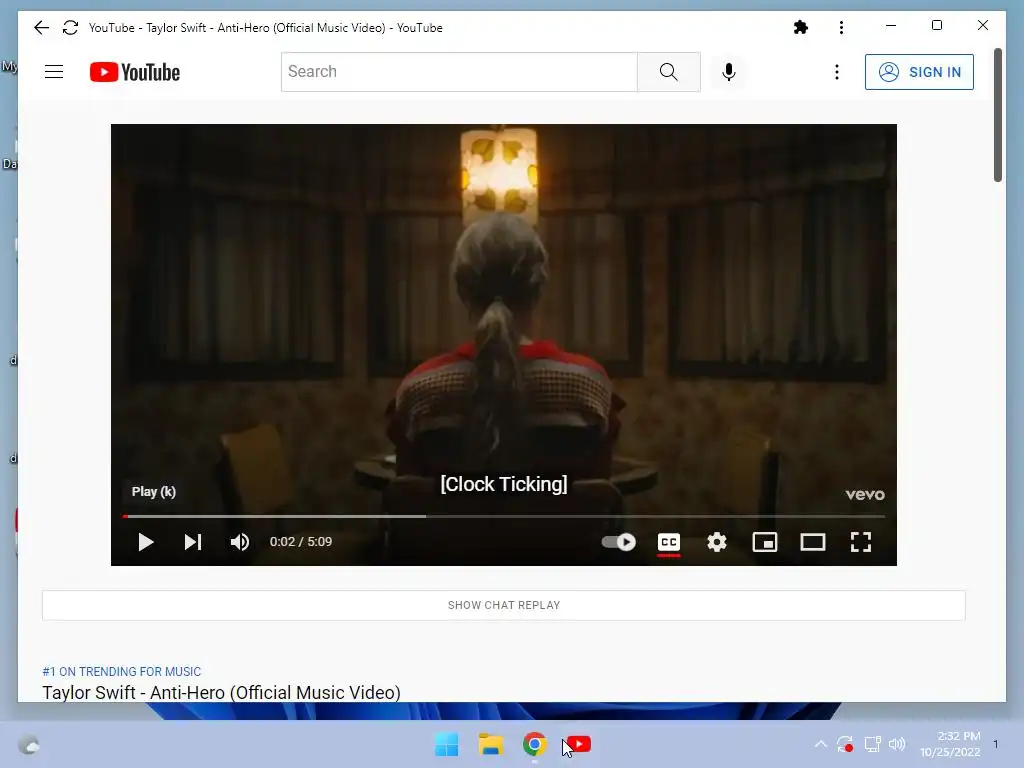This screenshot has height=768, width=1024.
Task: Open File Explorer from taskbar
Action: [x=490, y=744]
